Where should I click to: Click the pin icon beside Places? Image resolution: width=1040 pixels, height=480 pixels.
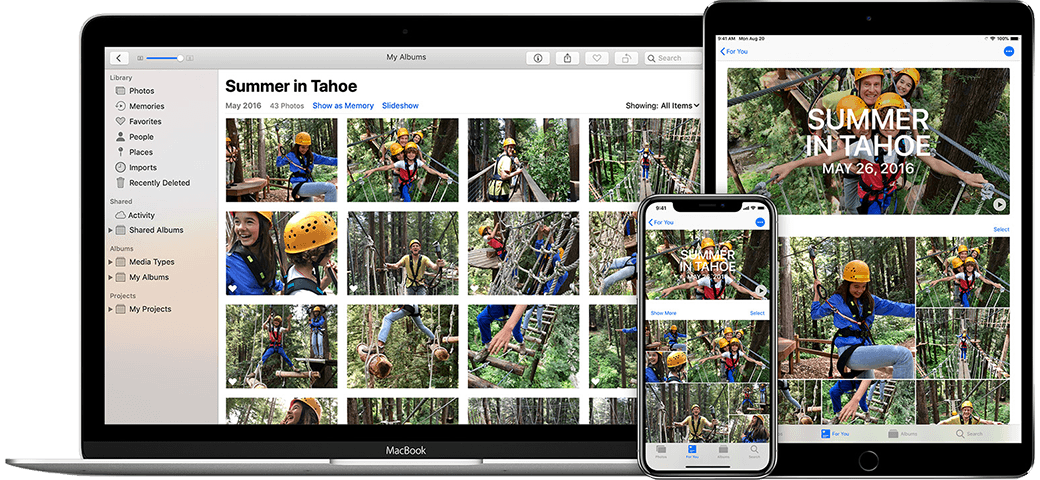point(120,152)
